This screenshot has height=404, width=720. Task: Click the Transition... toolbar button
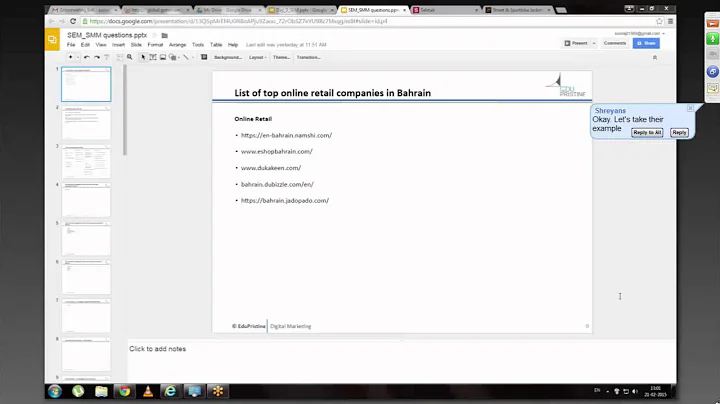point(309,57)
